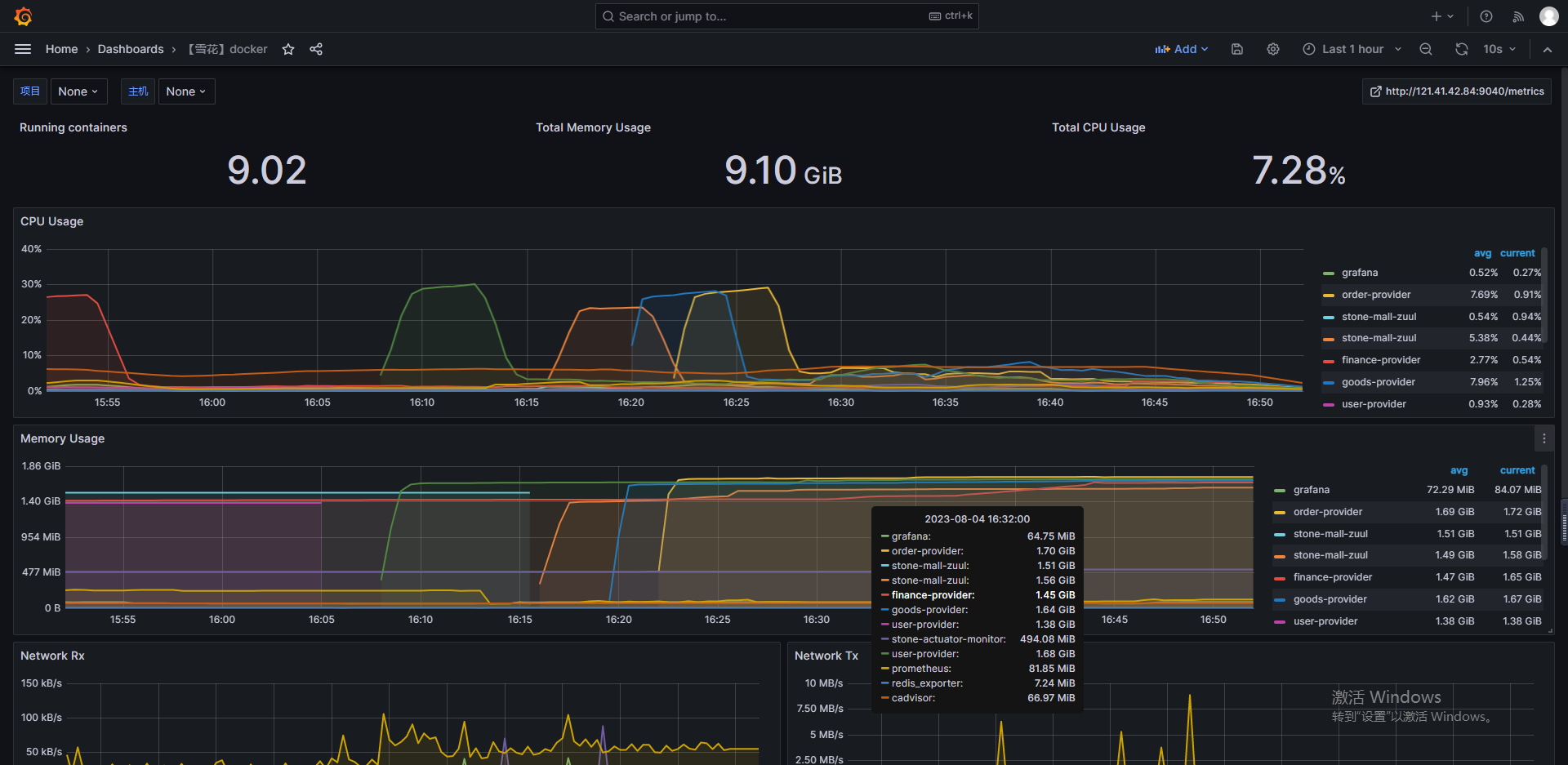
Task: Open your profile avatar
Action: pyautogui.click(x=1548, y=16)
